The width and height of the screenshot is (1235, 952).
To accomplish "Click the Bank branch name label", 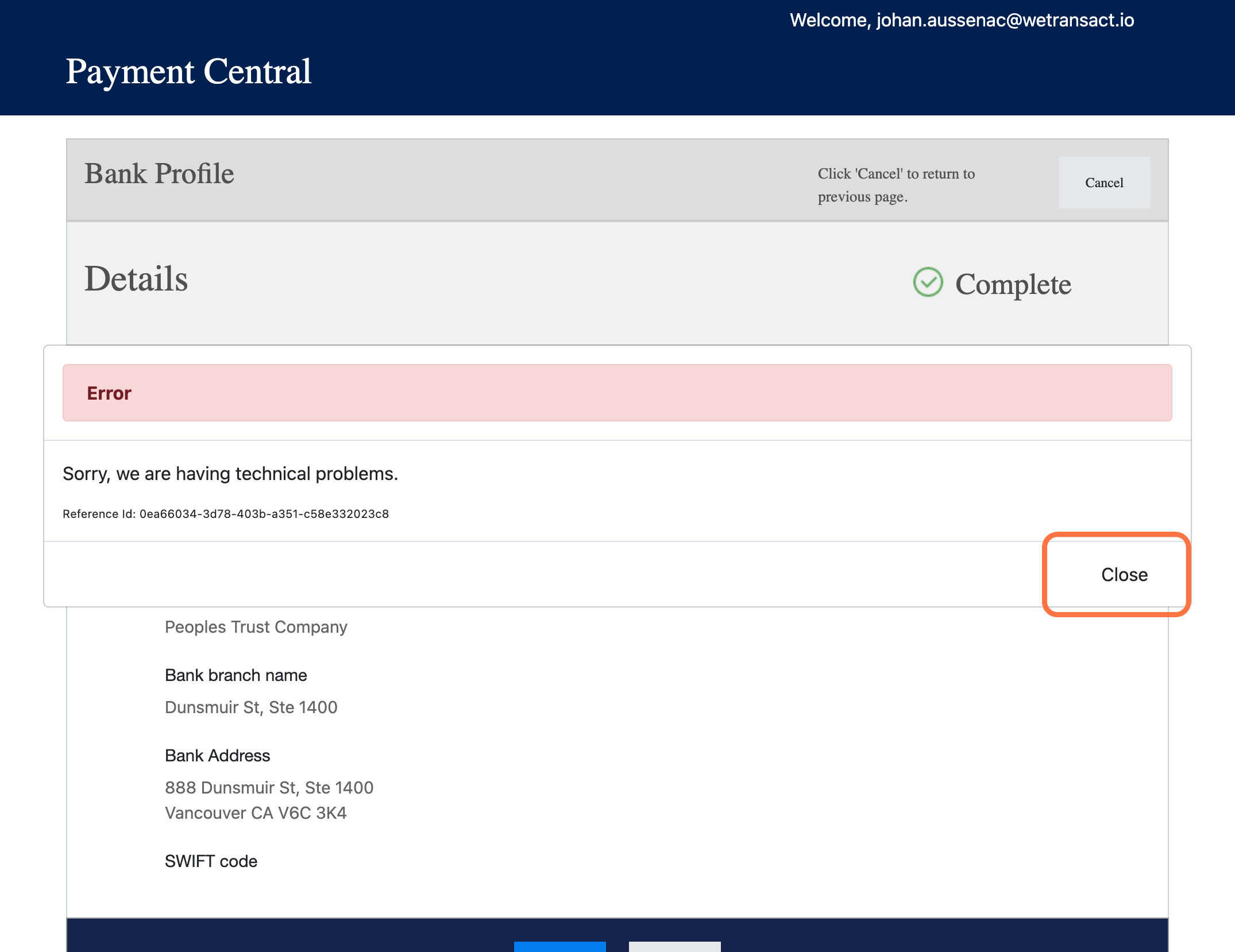I will [x=236, y=675].
